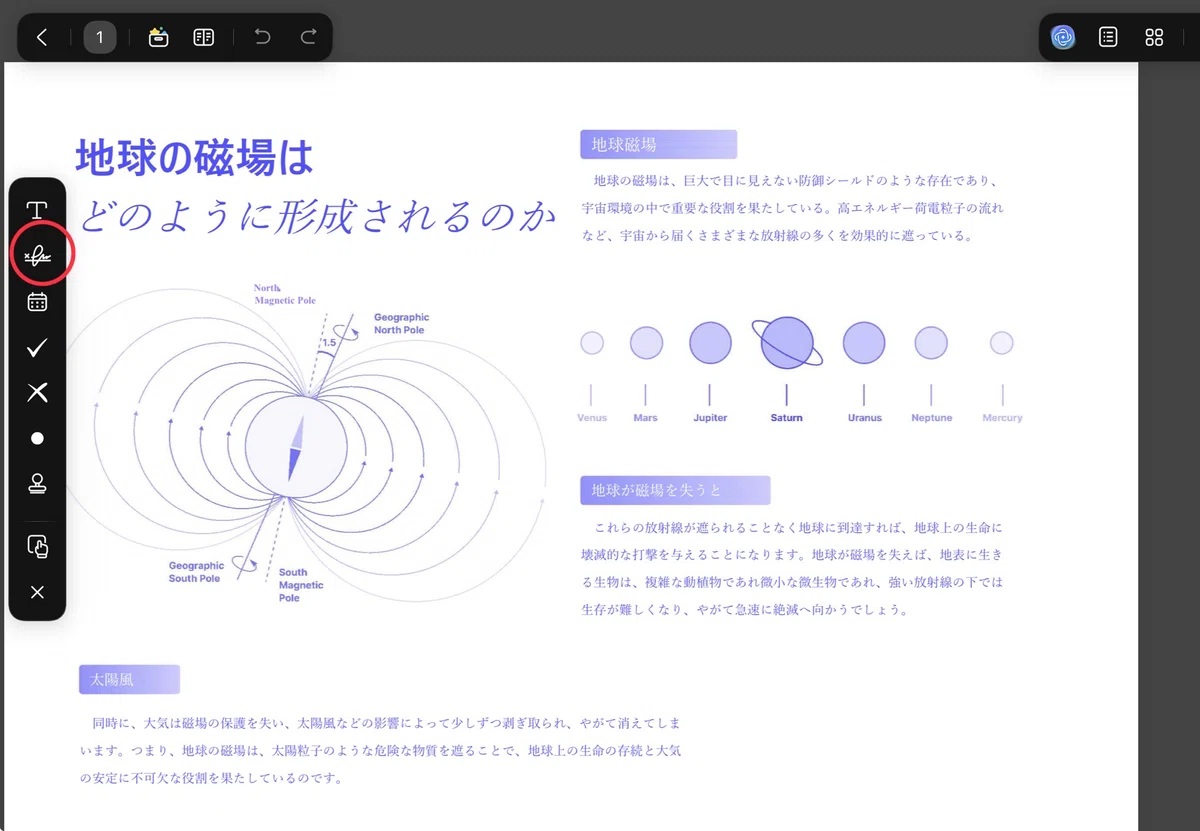
Task: Click the heading 地球の磁場は
Action: tap(195, 157)
